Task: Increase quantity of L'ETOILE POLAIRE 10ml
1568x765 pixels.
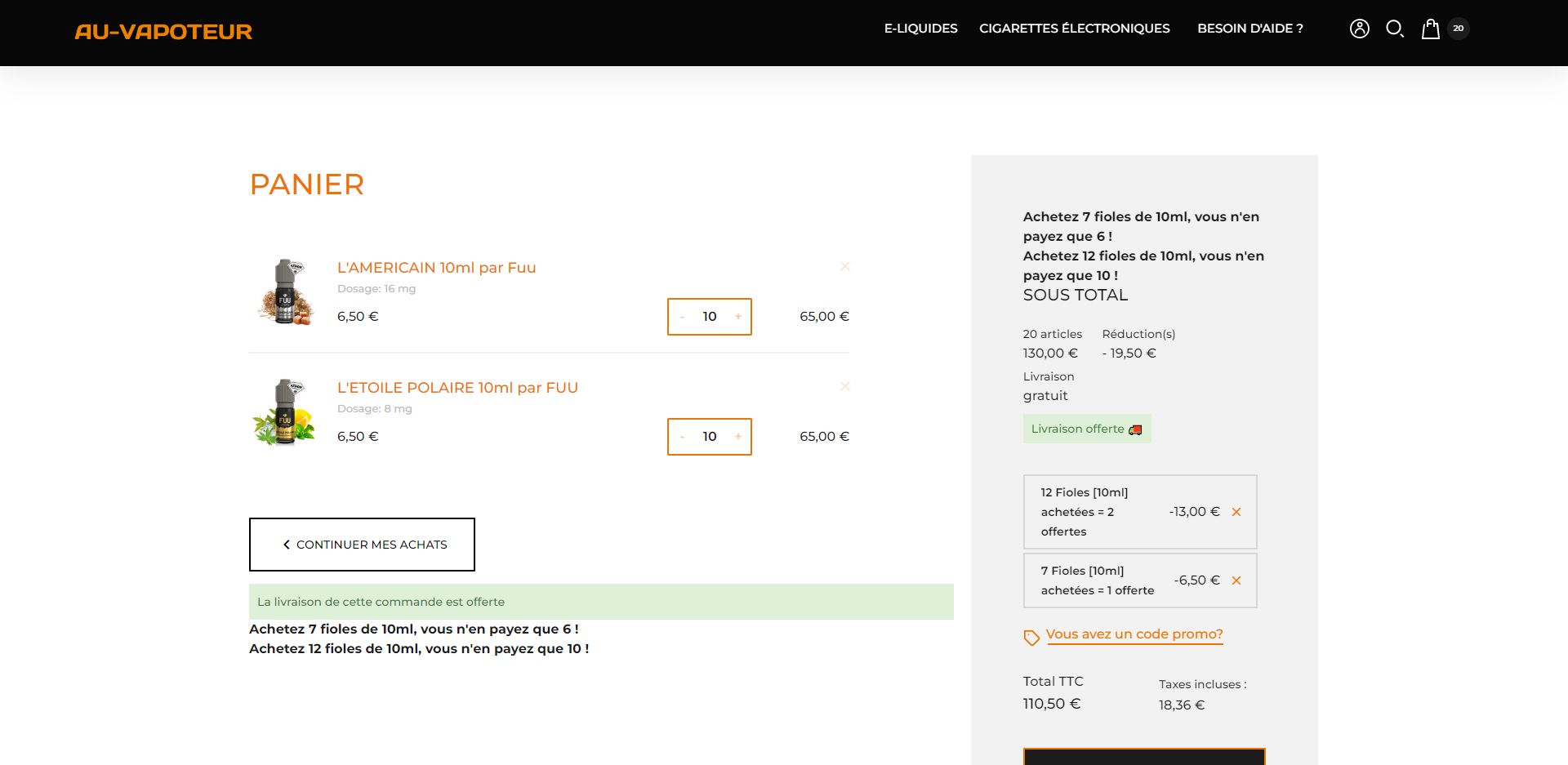Action: (738, 437)
